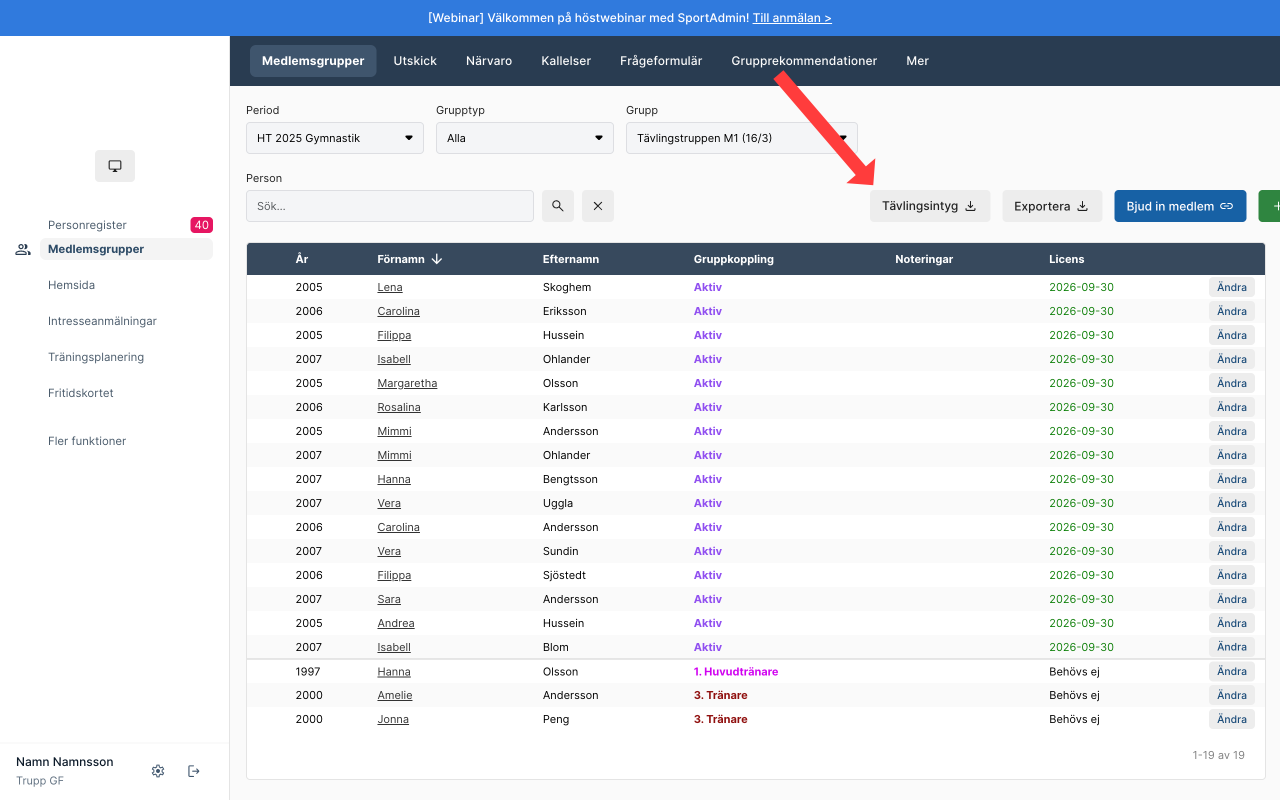
Task: Click the green plus button
Action: [1269, 206]
